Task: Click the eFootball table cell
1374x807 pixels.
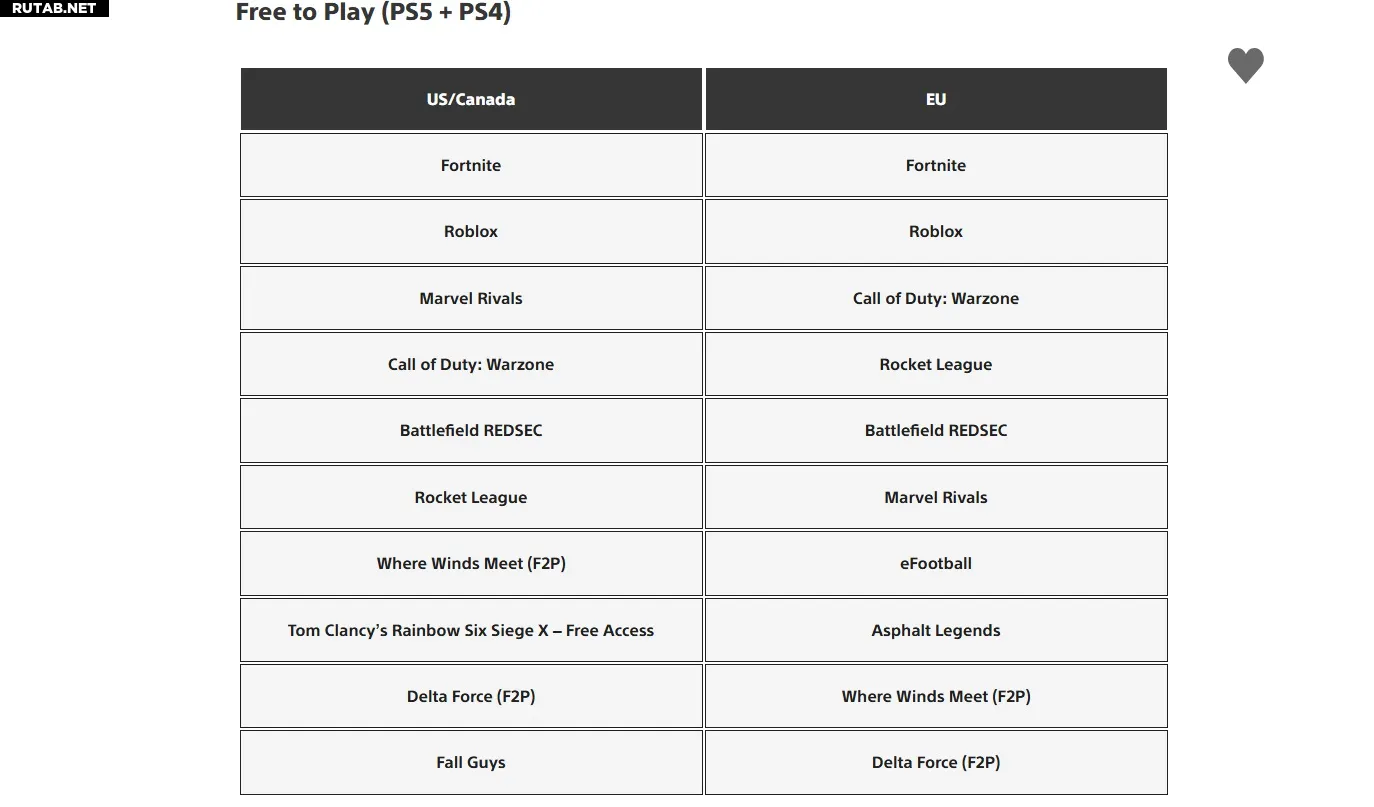Action: [936, 563]
